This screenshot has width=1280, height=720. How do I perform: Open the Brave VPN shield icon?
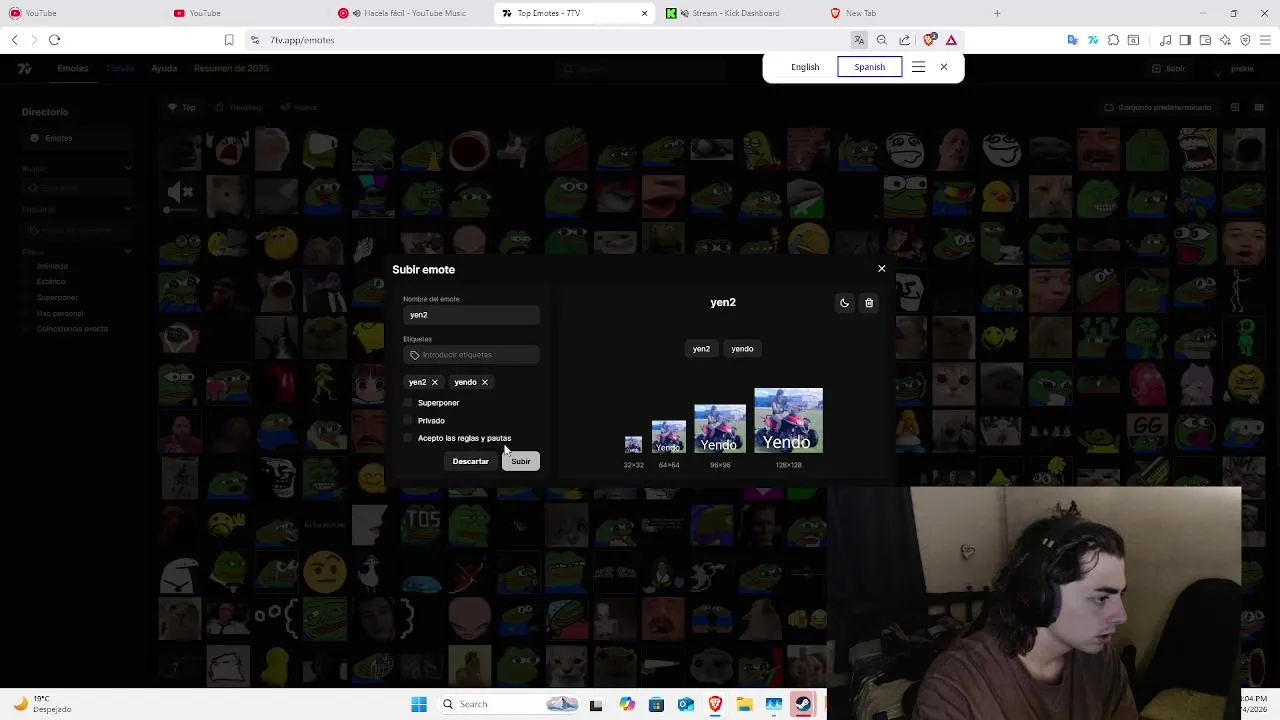(1245, 40)
